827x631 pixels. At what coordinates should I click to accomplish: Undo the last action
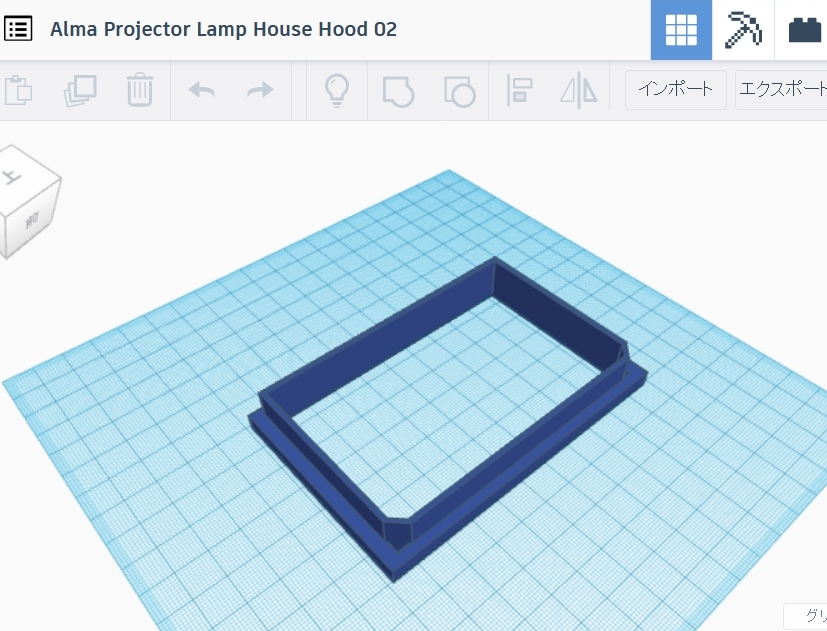tap(201, 90)
